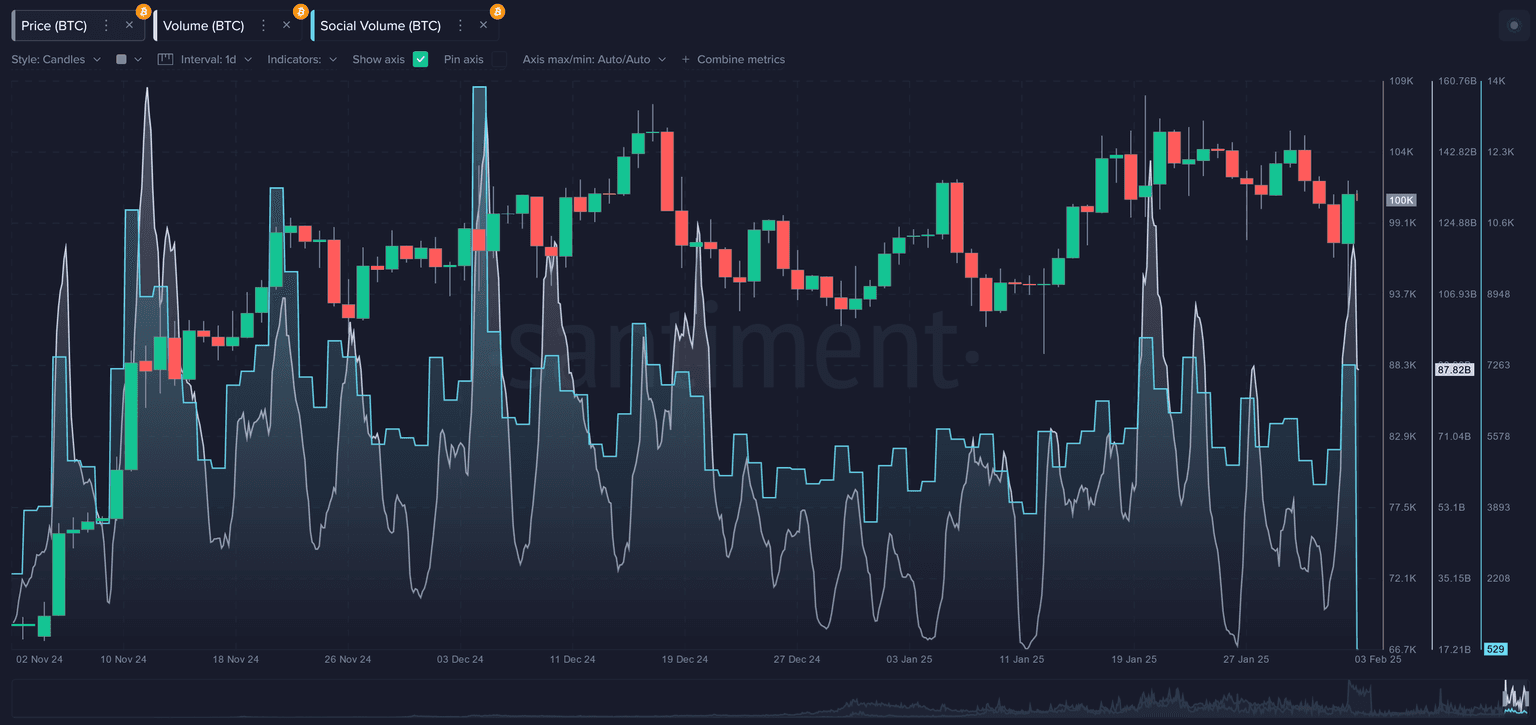Open the Volume (BTC) three-dot options menu

click(x=263, y=26)
